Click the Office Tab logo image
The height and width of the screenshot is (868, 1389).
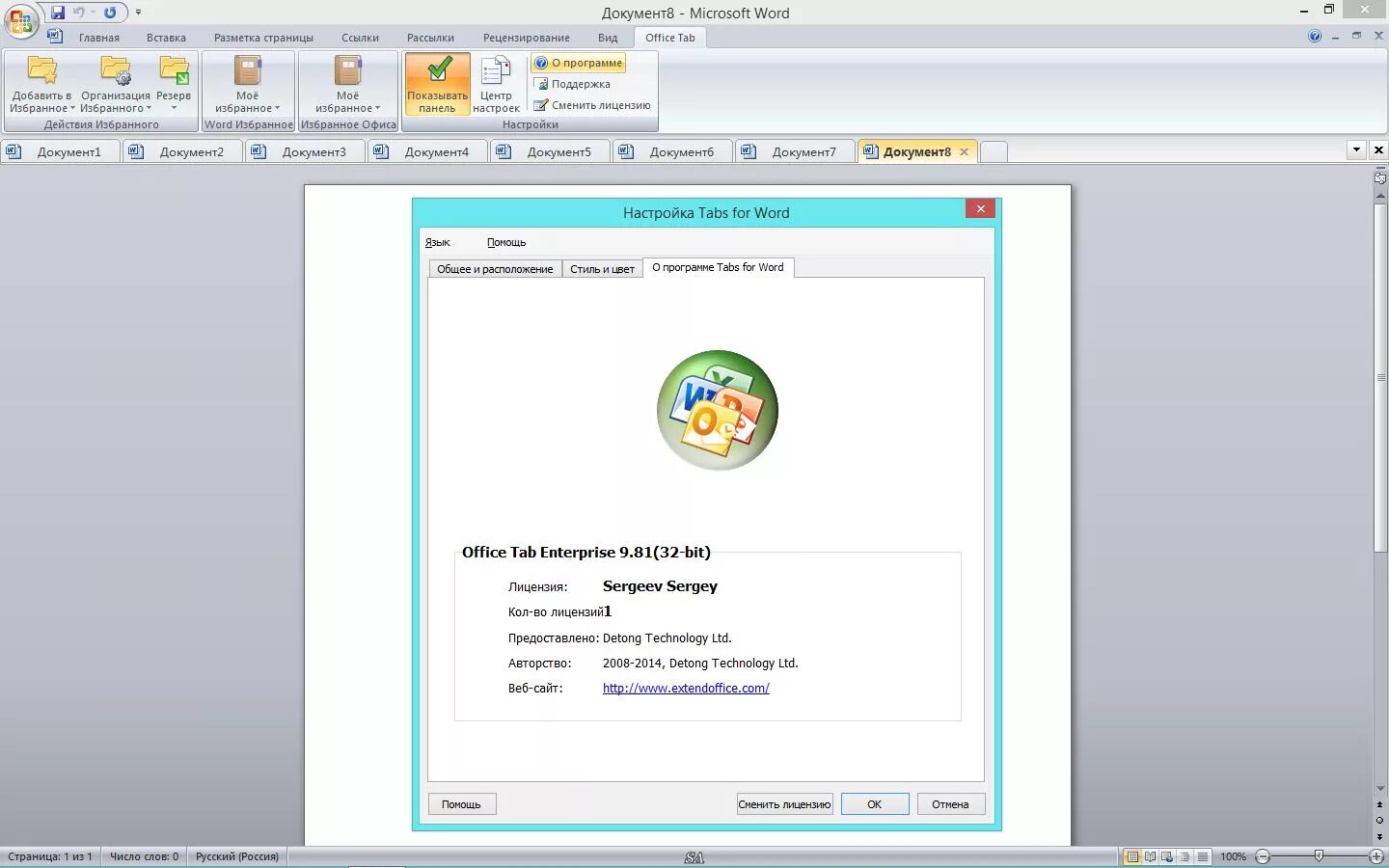[718, 410]
